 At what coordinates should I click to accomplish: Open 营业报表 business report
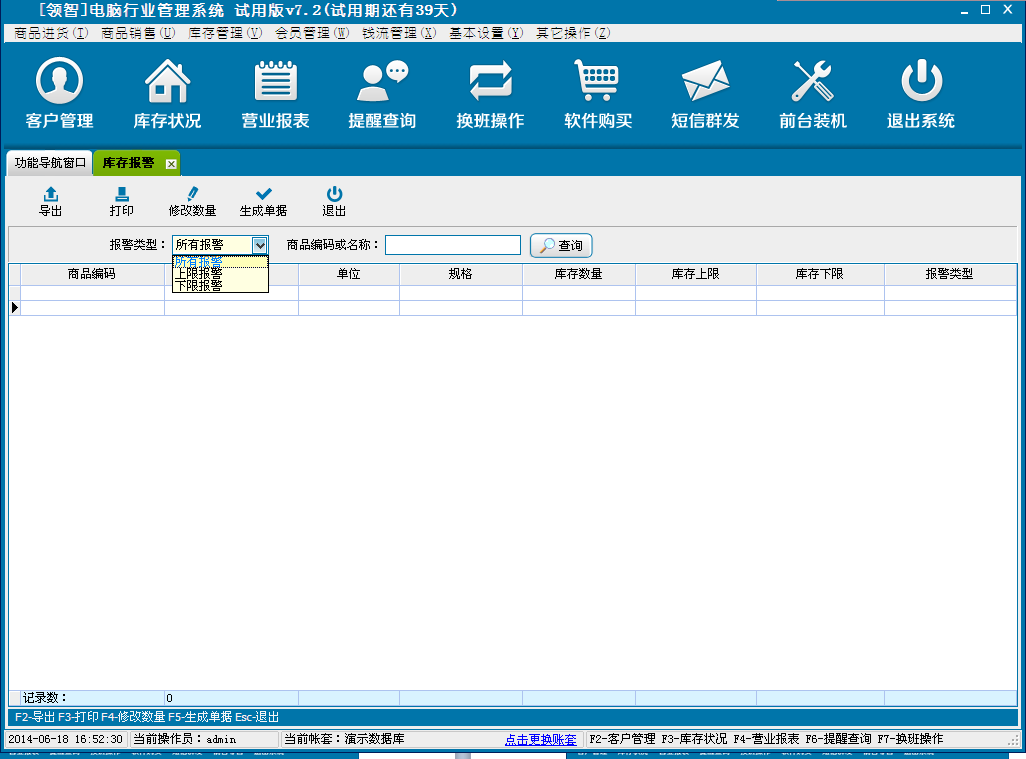[x=275, y=94]
